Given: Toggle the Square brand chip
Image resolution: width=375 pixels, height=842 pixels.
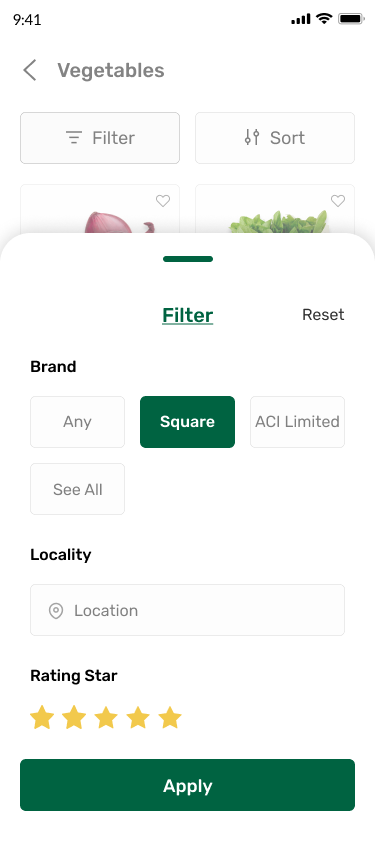Looking at the screenshot, I should click(188, 422).
